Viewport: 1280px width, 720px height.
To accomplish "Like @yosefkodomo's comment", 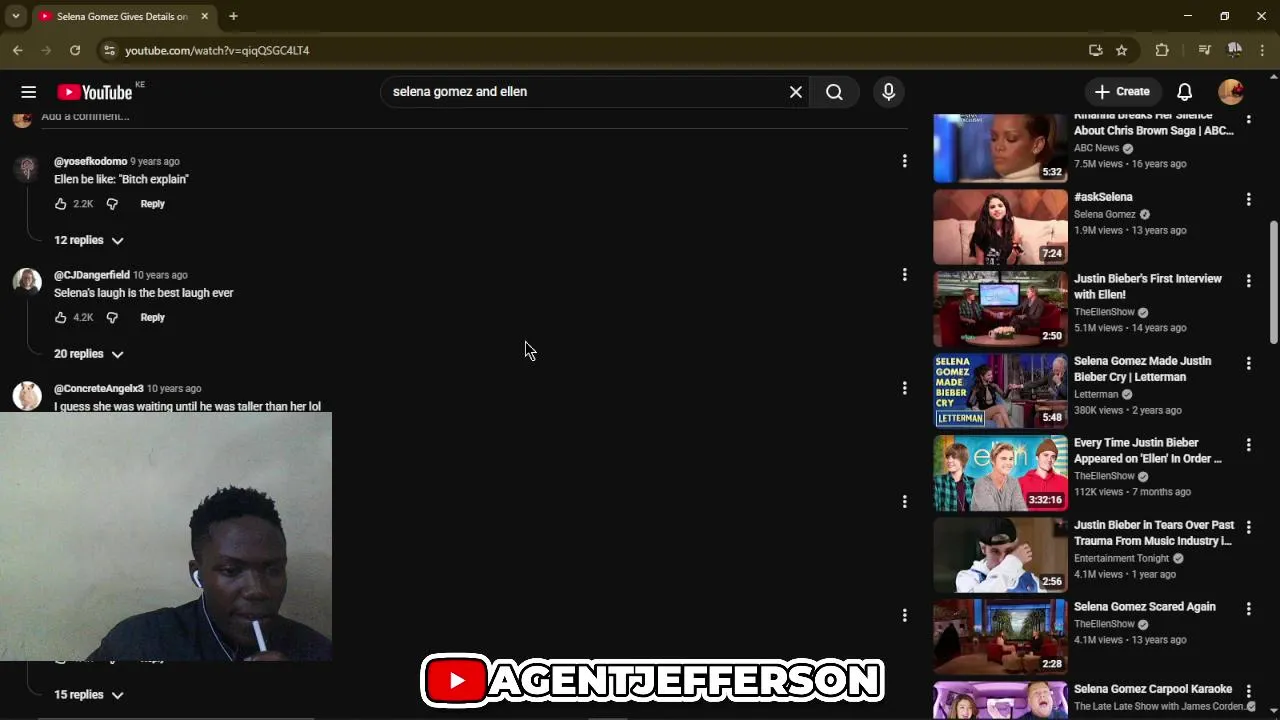I will point(61,204).
